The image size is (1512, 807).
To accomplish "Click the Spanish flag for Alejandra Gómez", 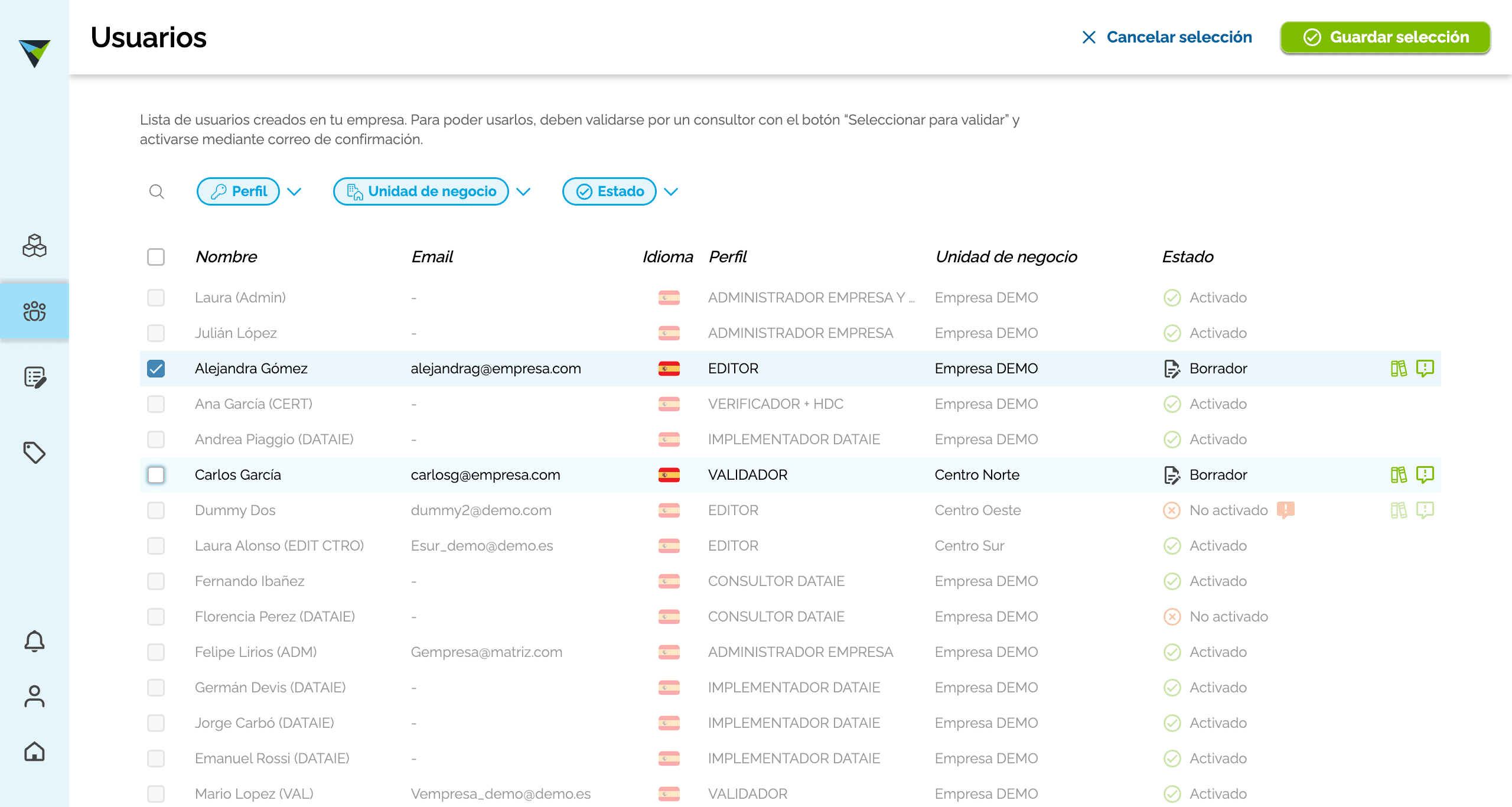I will (669, 369).
